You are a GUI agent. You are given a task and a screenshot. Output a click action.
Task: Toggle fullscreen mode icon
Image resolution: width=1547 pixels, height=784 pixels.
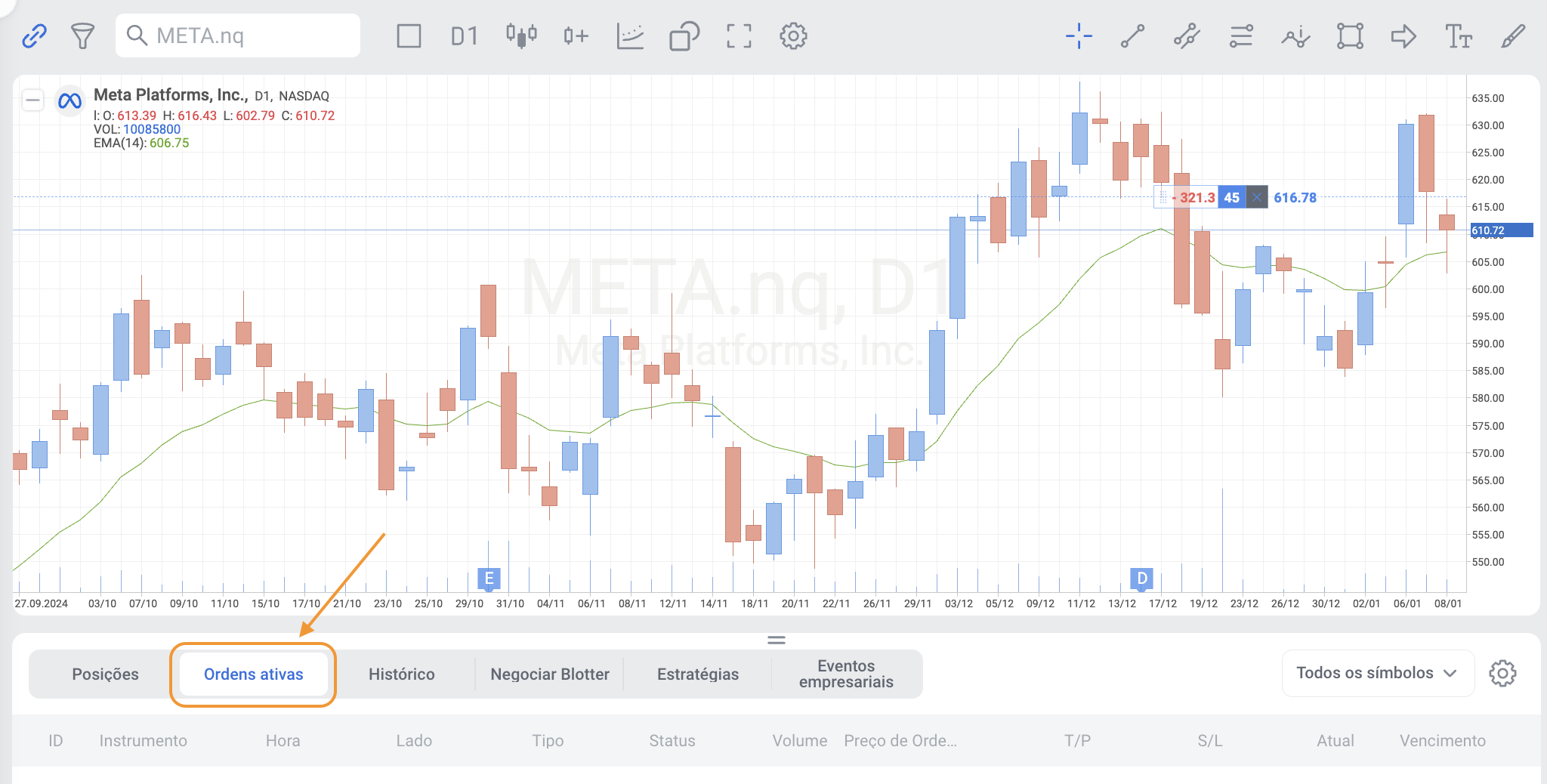pyautogui.click(x=739, y=35)
